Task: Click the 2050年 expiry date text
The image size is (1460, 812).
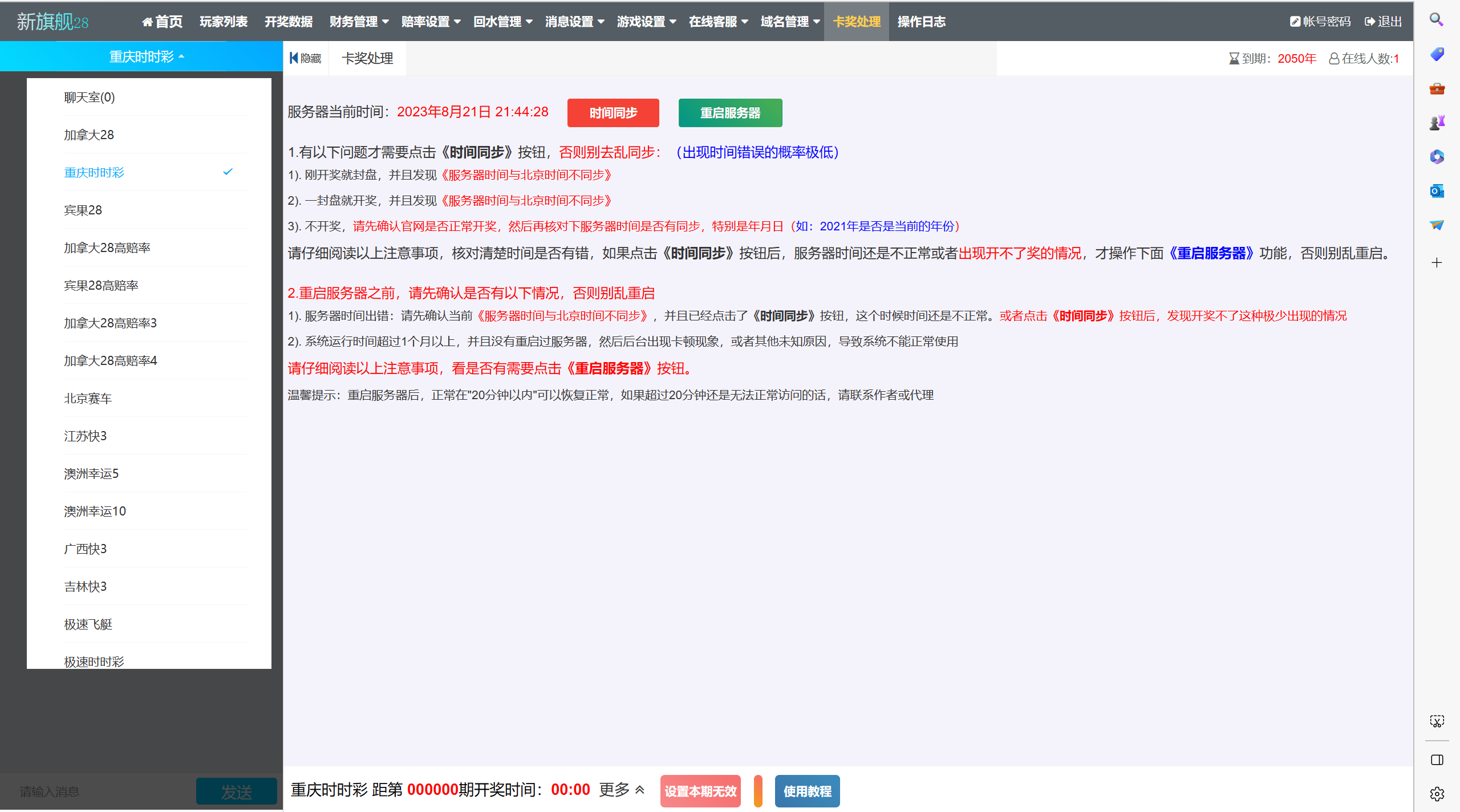Action: click(x=1297, y=59)
